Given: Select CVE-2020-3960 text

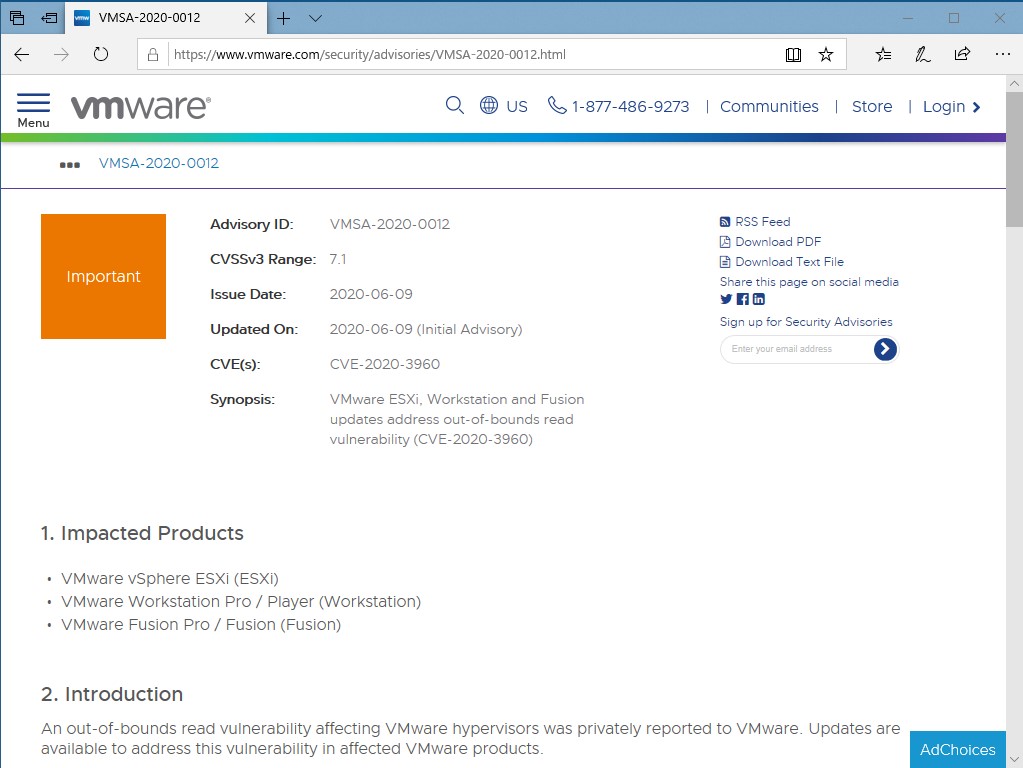Looking at the screenshot, I should pyautogui.click(x=385, y=364).
